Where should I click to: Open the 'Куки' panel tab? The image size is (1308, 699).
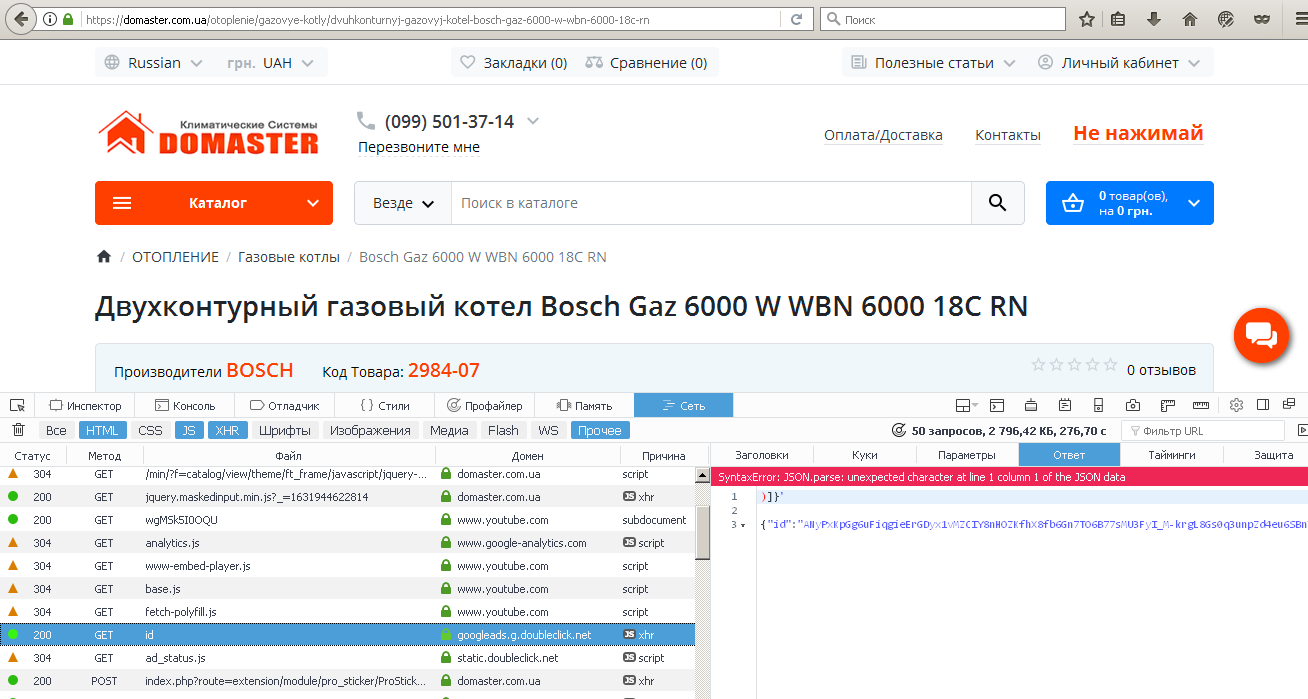(864, 455)
